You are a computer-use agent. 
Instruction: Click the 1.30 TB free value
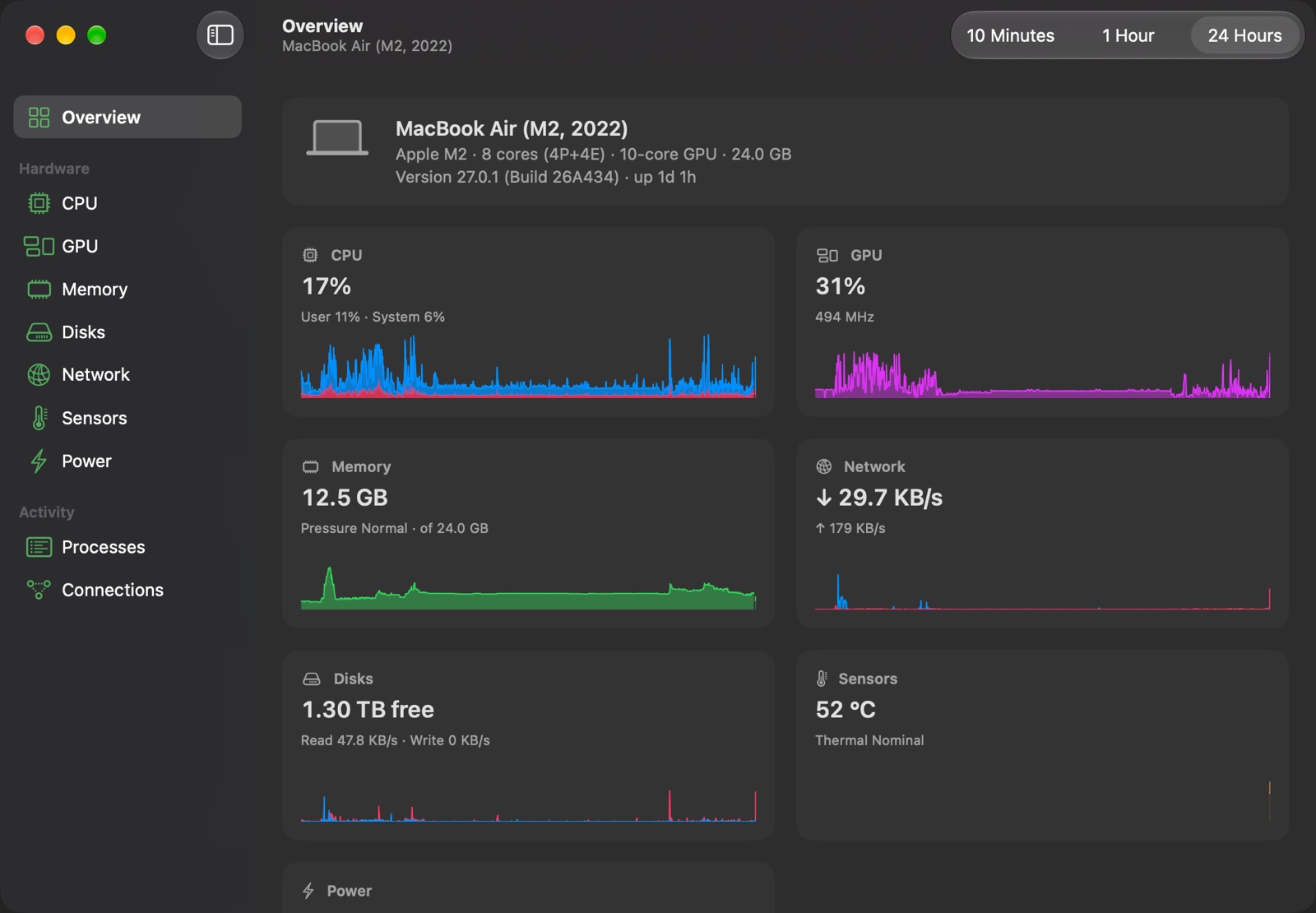point(368,710)
